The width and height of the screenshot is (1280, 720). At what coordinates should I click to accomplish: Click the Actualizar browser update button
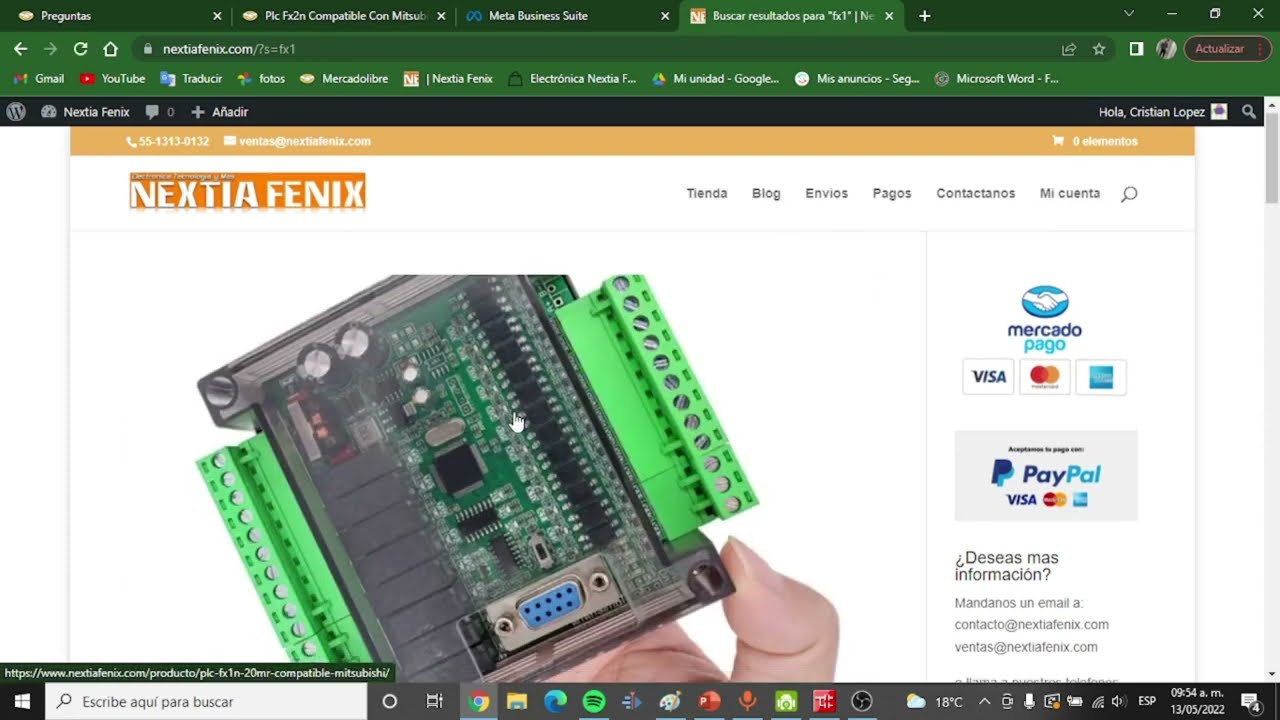[1227, 48]
